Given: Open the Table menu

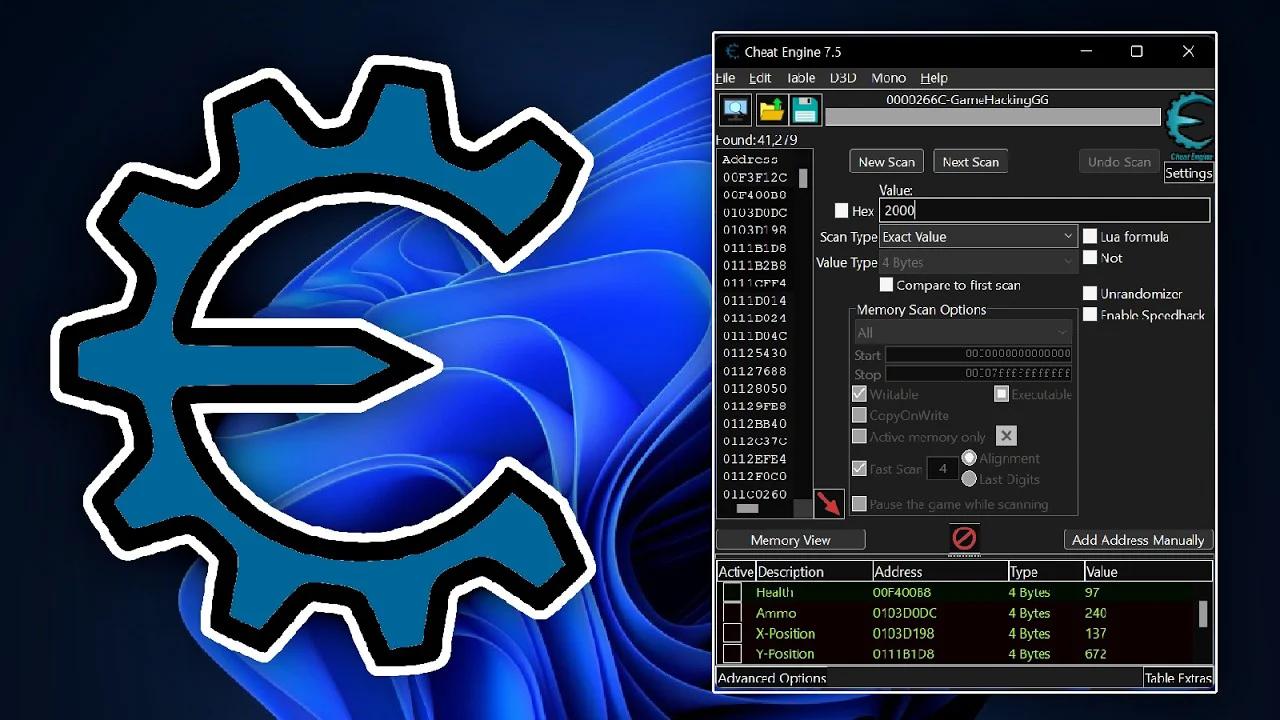Looking at the screenshot, I should tap(800, 78).
